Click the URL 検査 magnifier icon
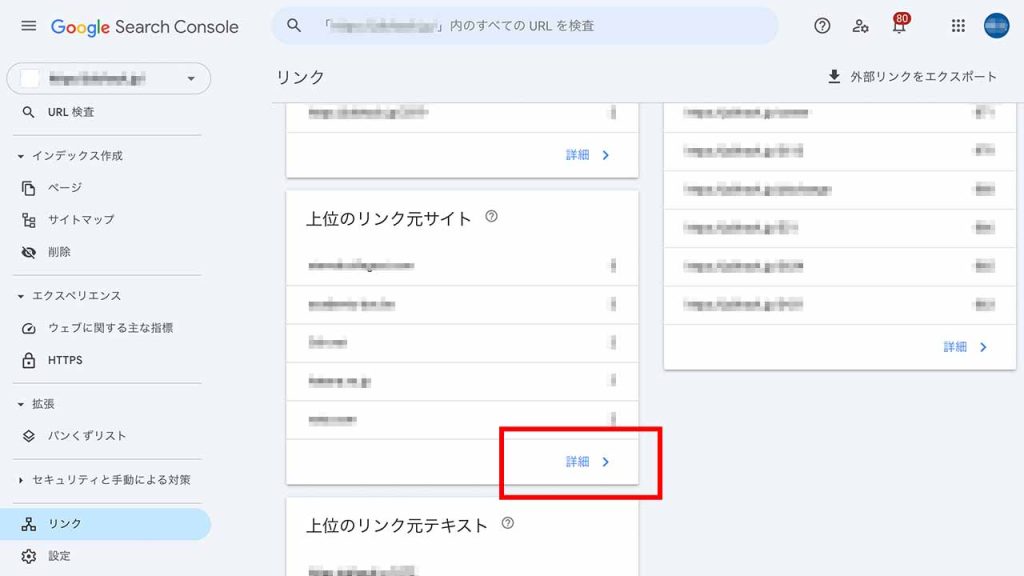1024x576 pixels. click(x=28, y=112)
